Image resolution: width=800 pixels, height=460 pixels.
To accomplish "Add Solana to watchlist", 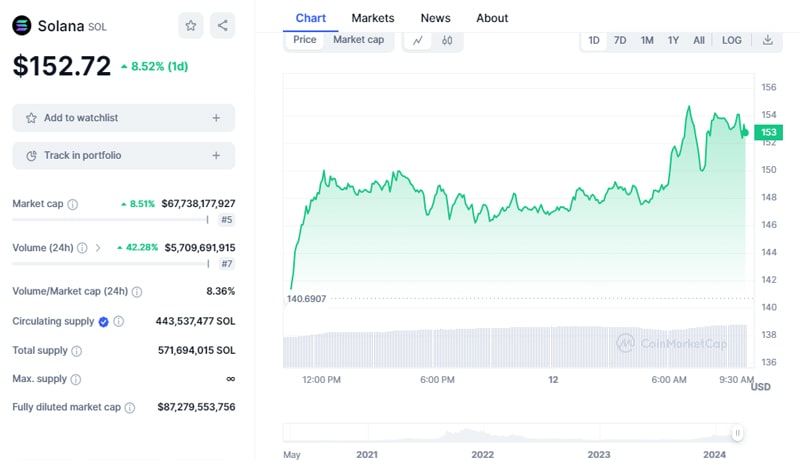I will point(123,118).
